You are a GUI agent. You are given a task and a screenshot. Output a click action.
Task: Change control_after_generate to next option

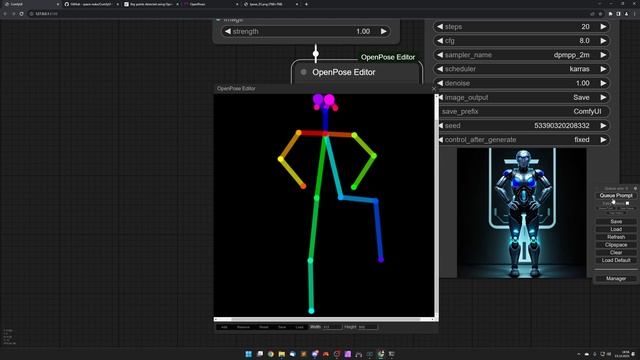pyautogui.click(x=603, y=140)
